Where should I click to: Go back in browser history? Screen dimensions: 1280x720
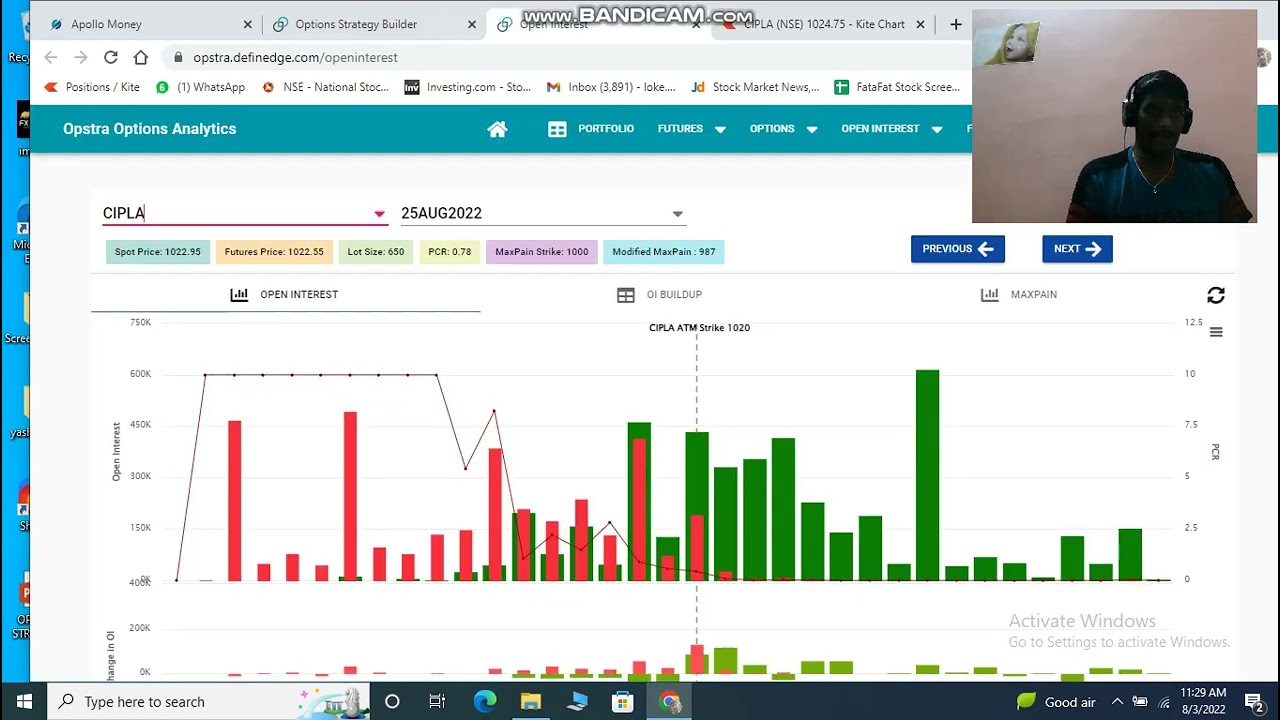pyautogui.click(x=51, y=58)
